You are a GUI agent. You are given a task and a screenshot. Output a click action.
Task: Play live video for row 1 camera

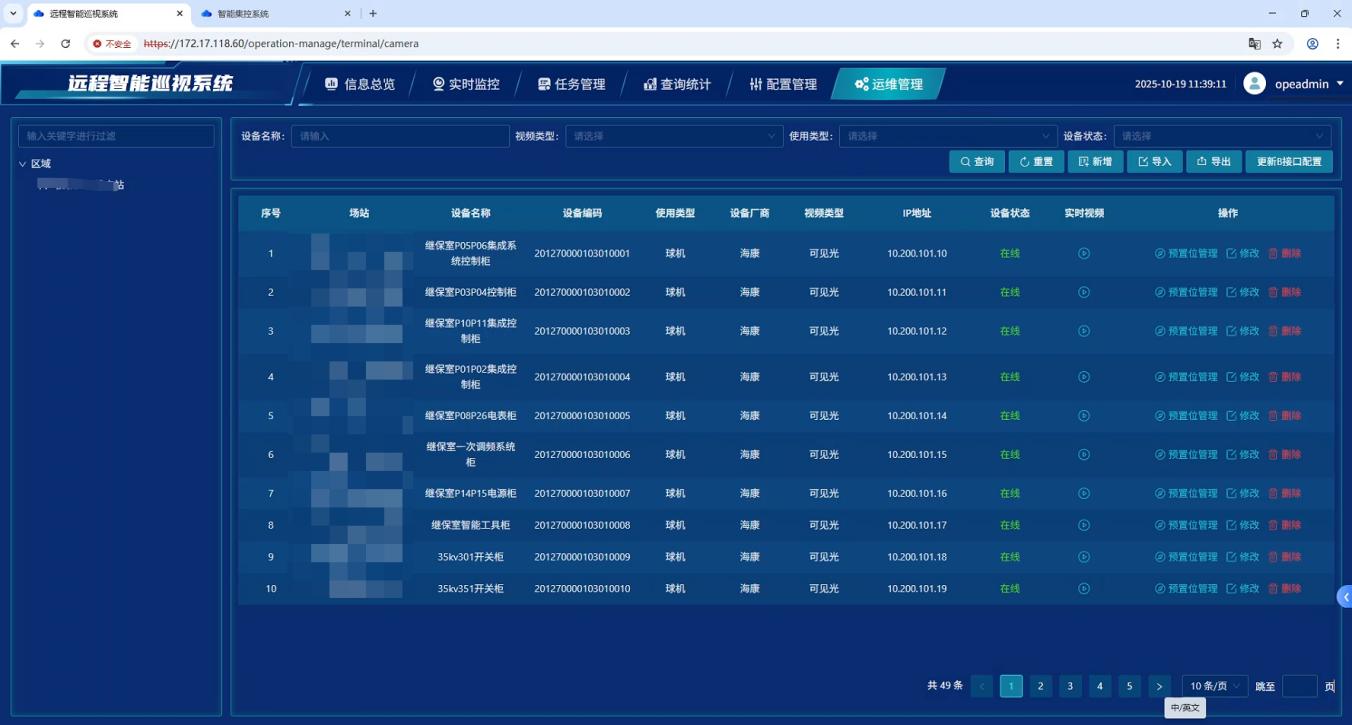pyautogui.click(x=1084, y=254)
